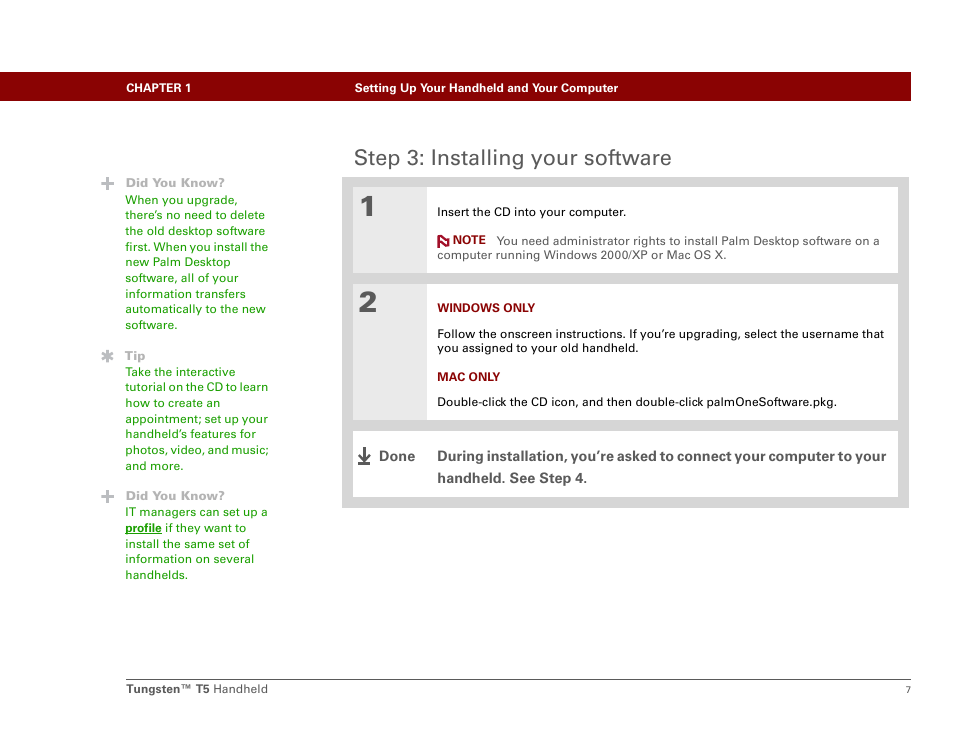Open the underlined 'profile' link

(143, 528)
